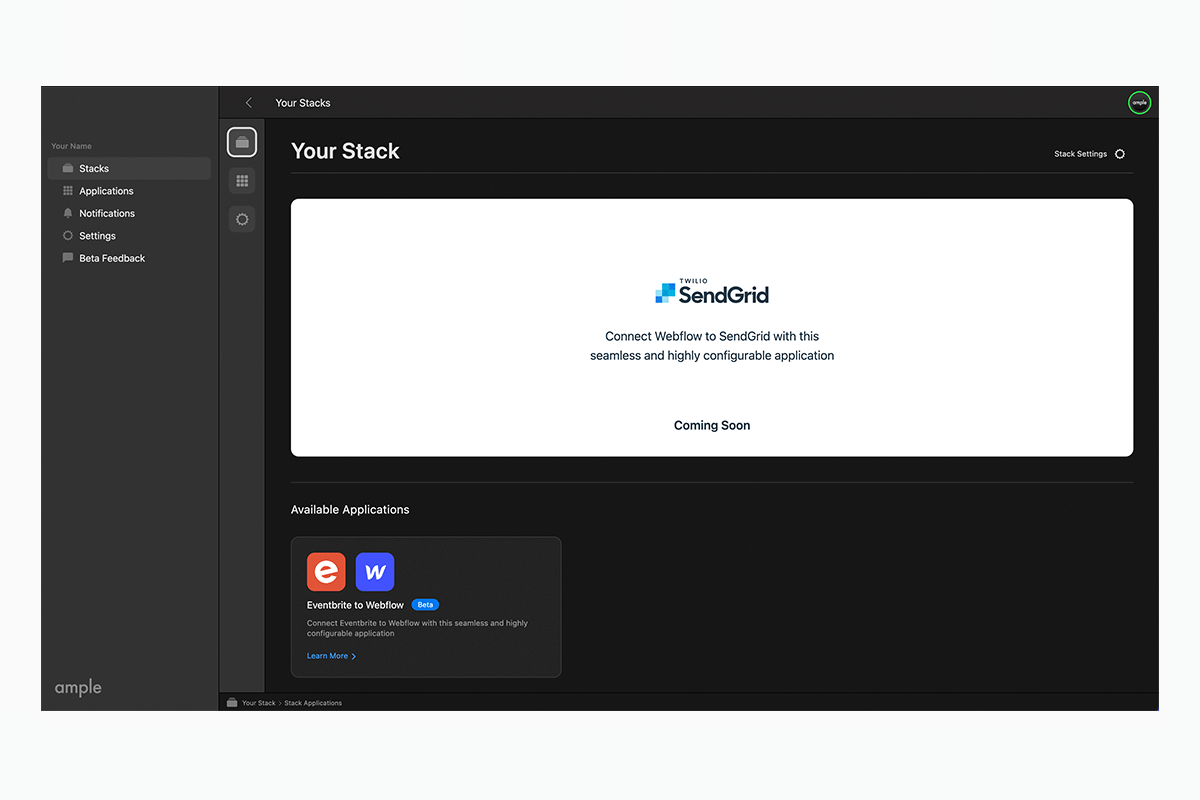Click the Your Name account label
This screenshot has width=1200, height=800.
click(x=71, y=146)
